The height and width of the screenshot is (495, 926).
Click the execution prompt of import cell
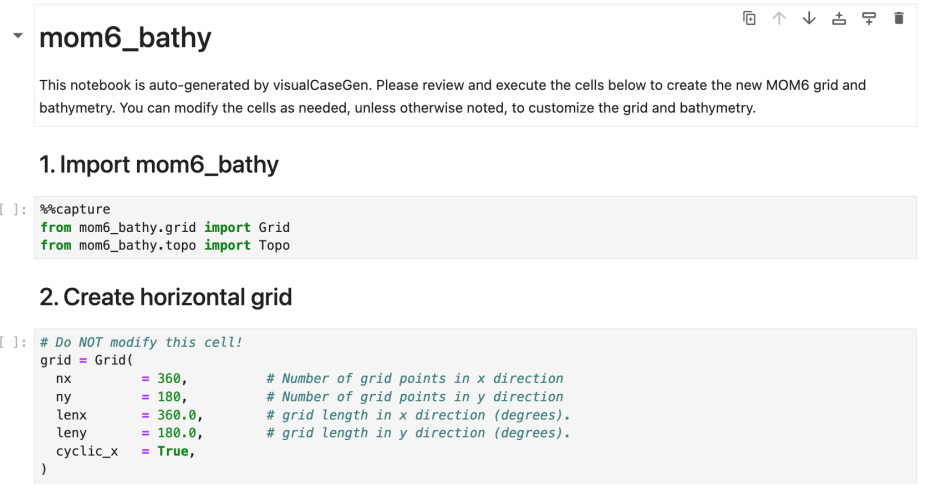coord(14,210)
